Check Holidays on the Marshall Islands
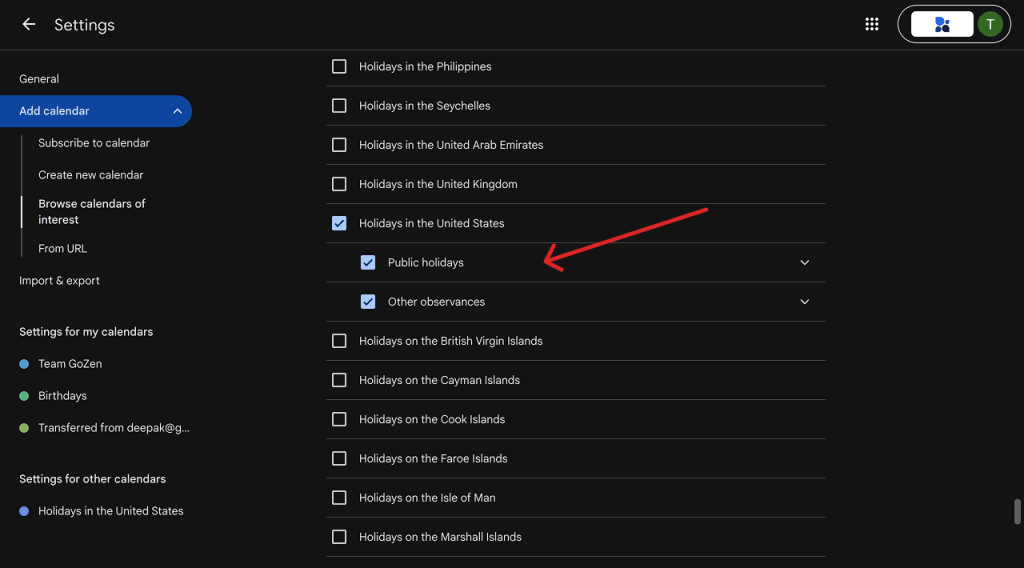Image resolution: width=1024 pixels, height=568 pixels. pos(339,537)
